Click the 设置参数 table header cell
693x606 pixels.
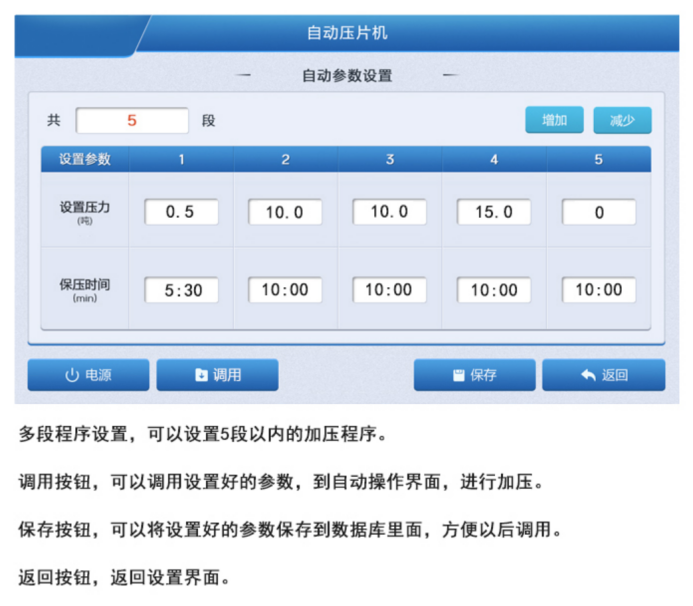tap(85, 160)
